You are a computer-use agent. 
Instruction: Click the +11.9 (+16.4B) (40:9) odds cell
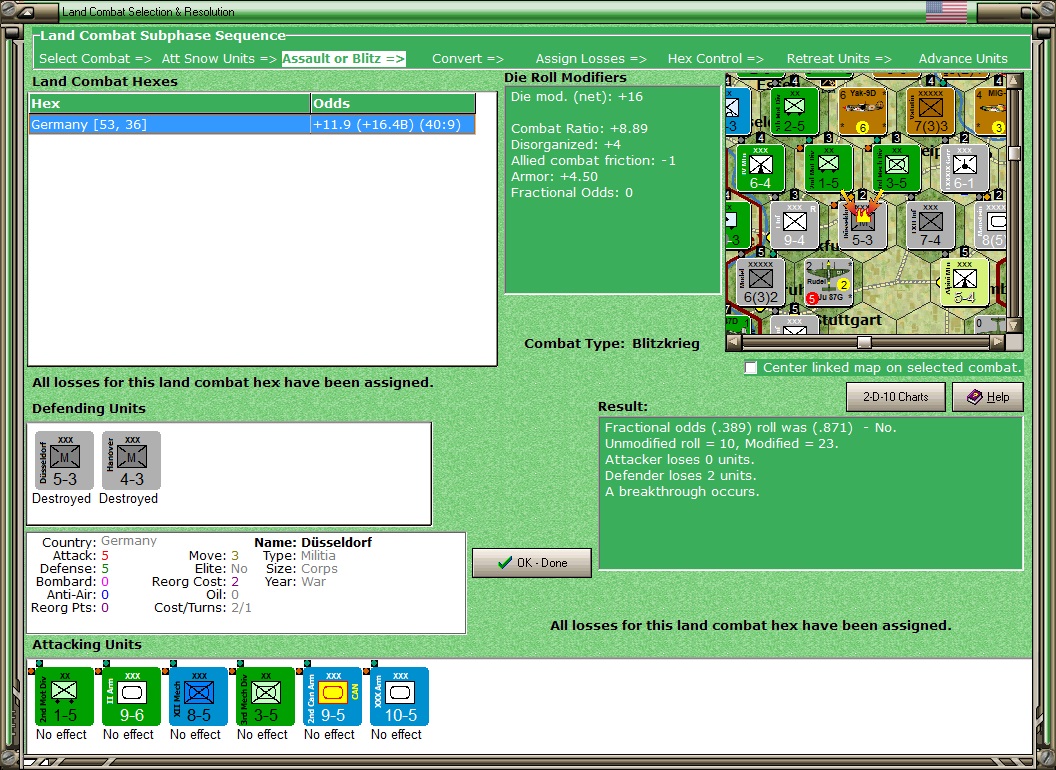(x=393, y=125)
